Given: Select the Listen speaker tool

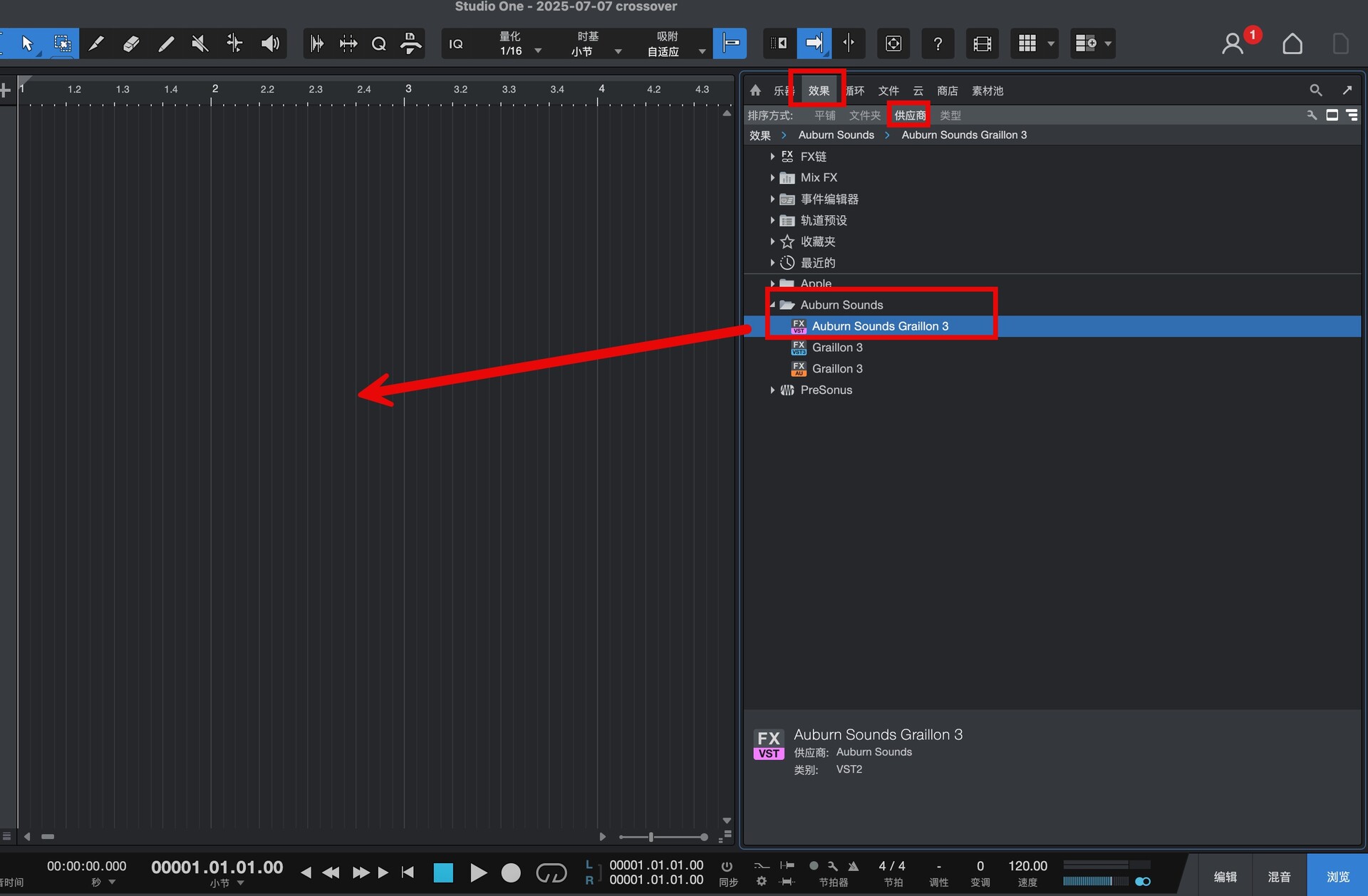Looking at the screenshot, I should coord(270,43).
